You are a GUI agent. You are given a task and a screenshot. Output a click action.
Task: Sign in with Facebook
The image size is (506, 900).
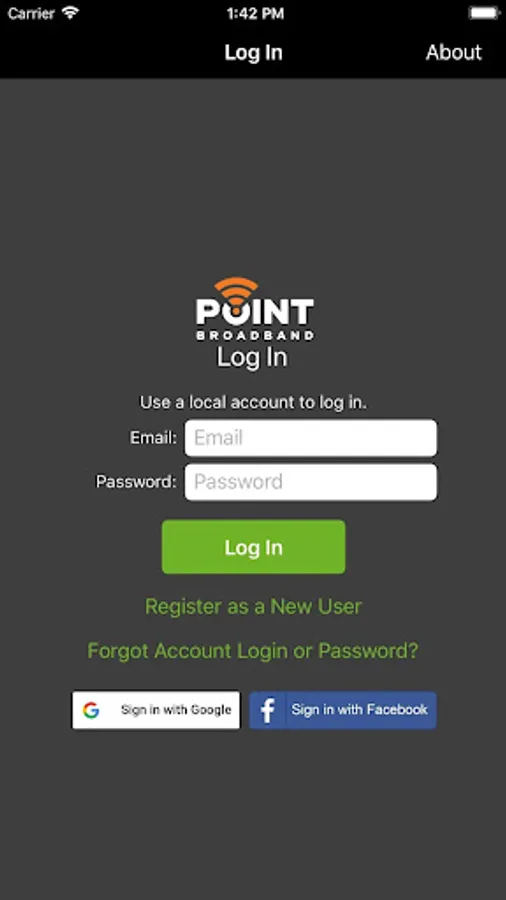coord(342,710)
